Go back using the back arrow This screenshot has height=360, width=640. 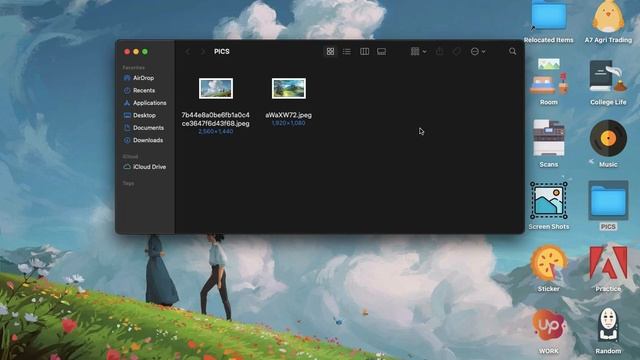pos(188,52)
